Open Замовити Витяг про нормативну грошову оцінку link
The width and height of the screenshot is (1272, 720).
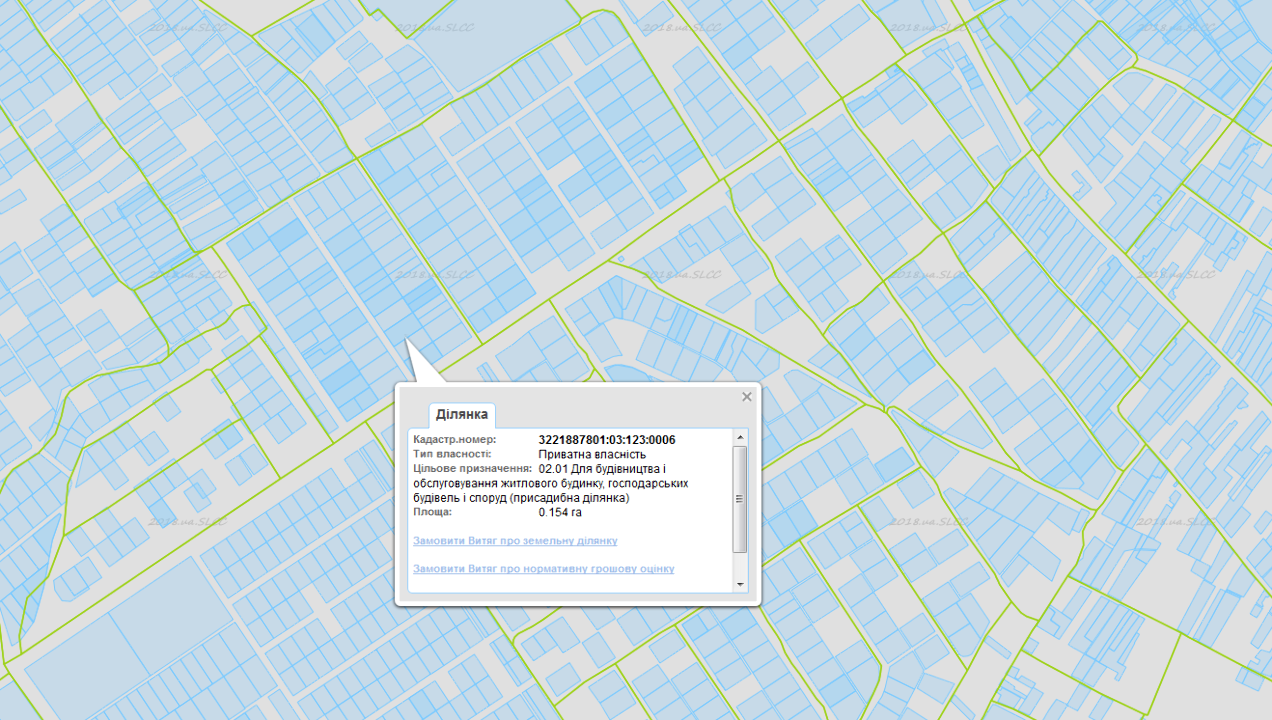coord(543,569)
